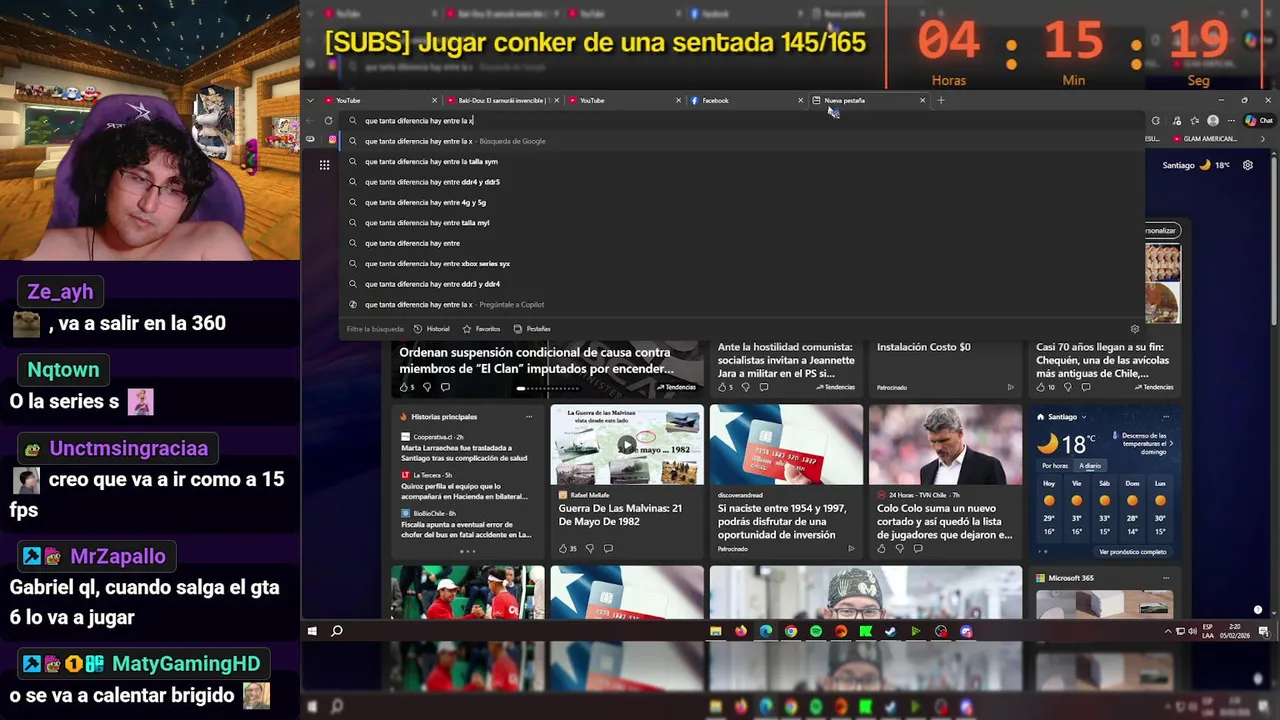Filter the search by Favoritos
1280x720 pixels.
tap(481, 329)
